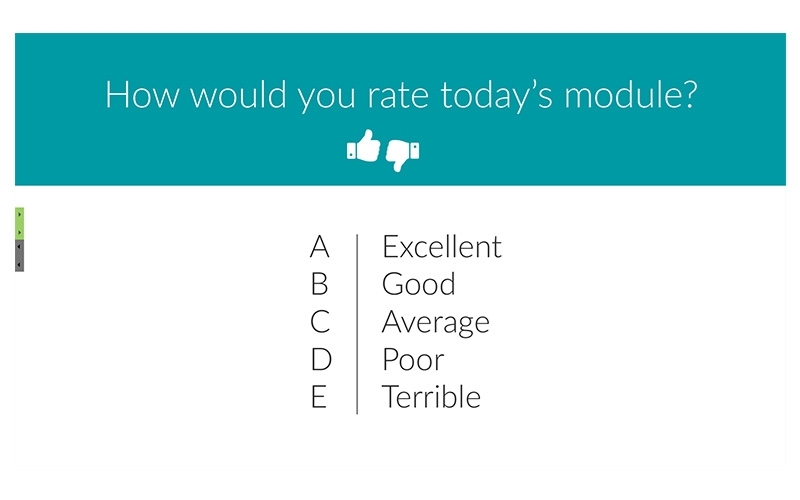Click the word "module?" in the title

[631, 94]
